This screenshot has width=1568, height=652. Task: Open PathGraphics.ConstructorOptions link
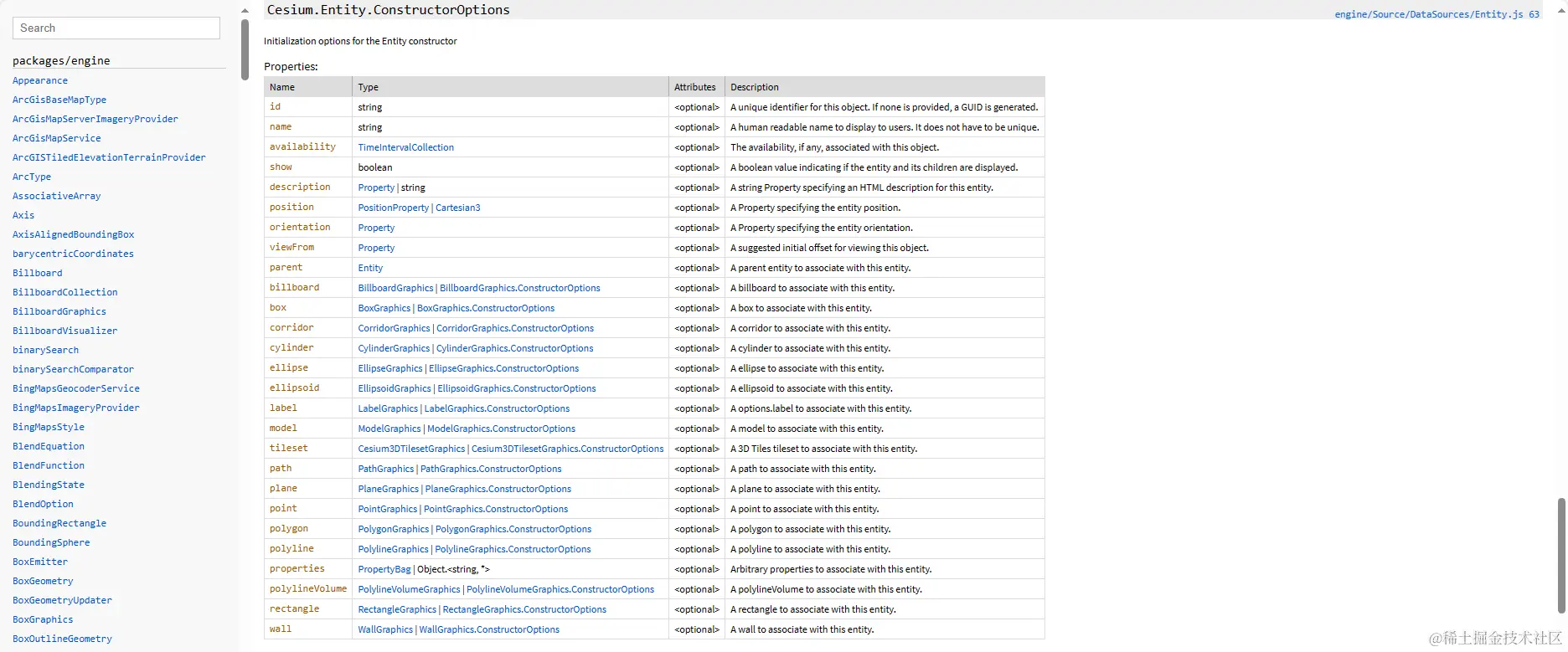491,469
